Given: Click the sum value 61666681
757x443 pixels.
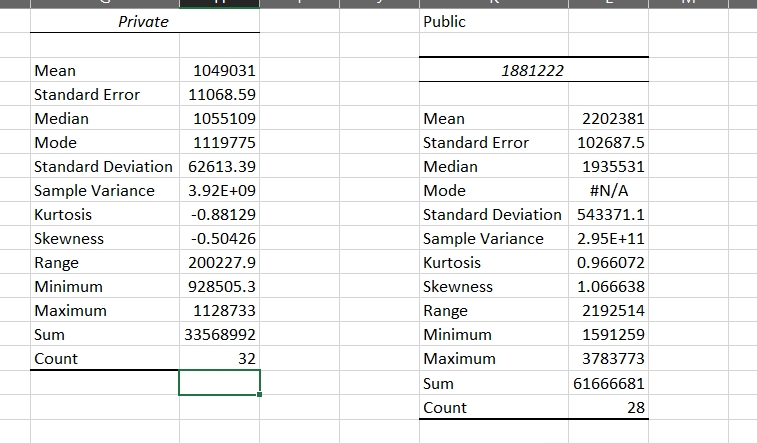Looking at the screenshot, I should point(609,383).
